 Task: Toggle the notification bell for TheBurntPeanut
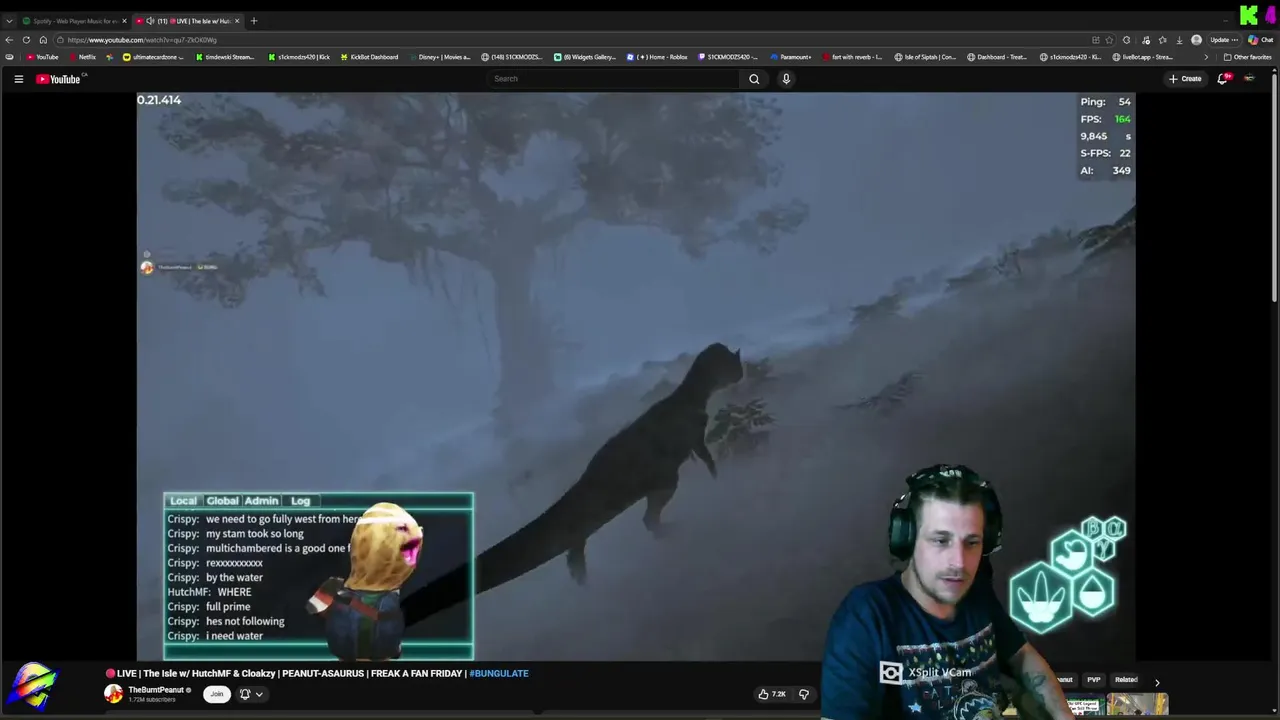tap(244, 694)
